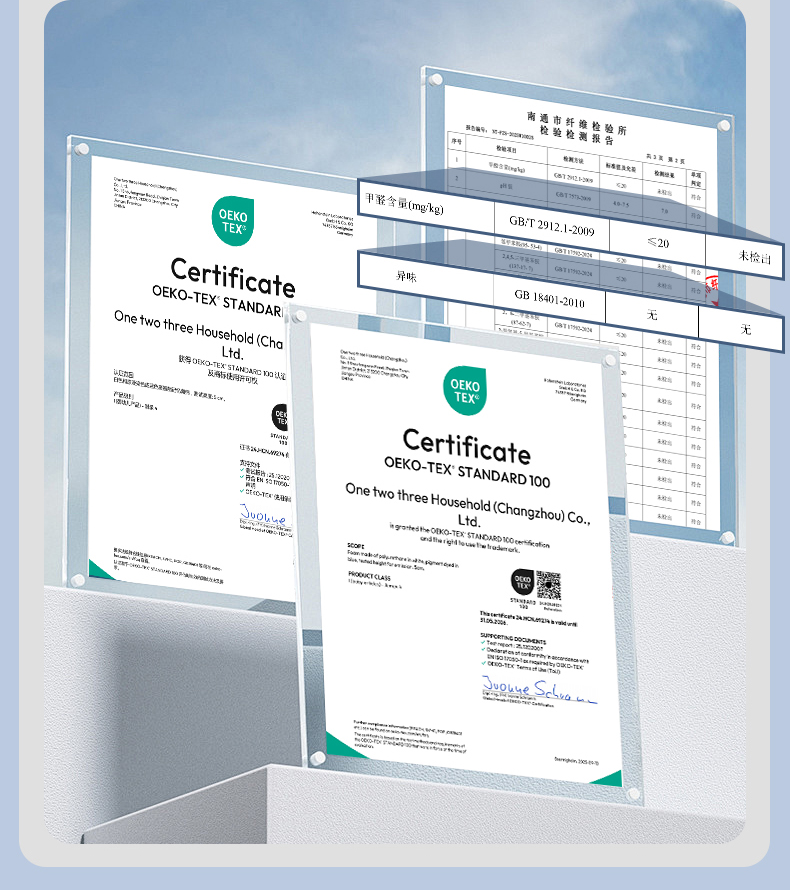Click the "Certificate" heading on the rear certificate

click(x=233, y=277)
